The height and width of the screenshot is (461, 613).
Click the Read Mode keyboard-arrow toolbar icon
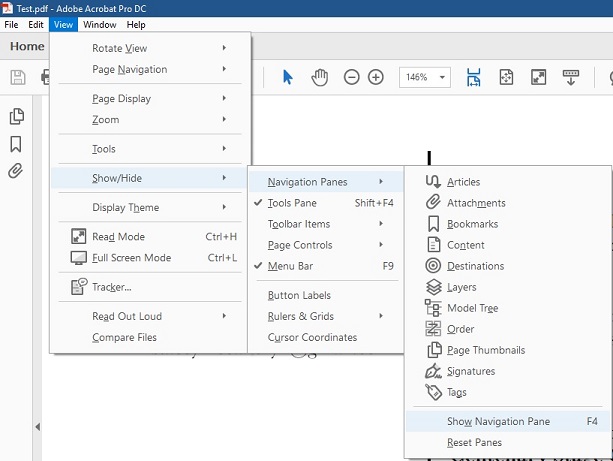point(571,77)
